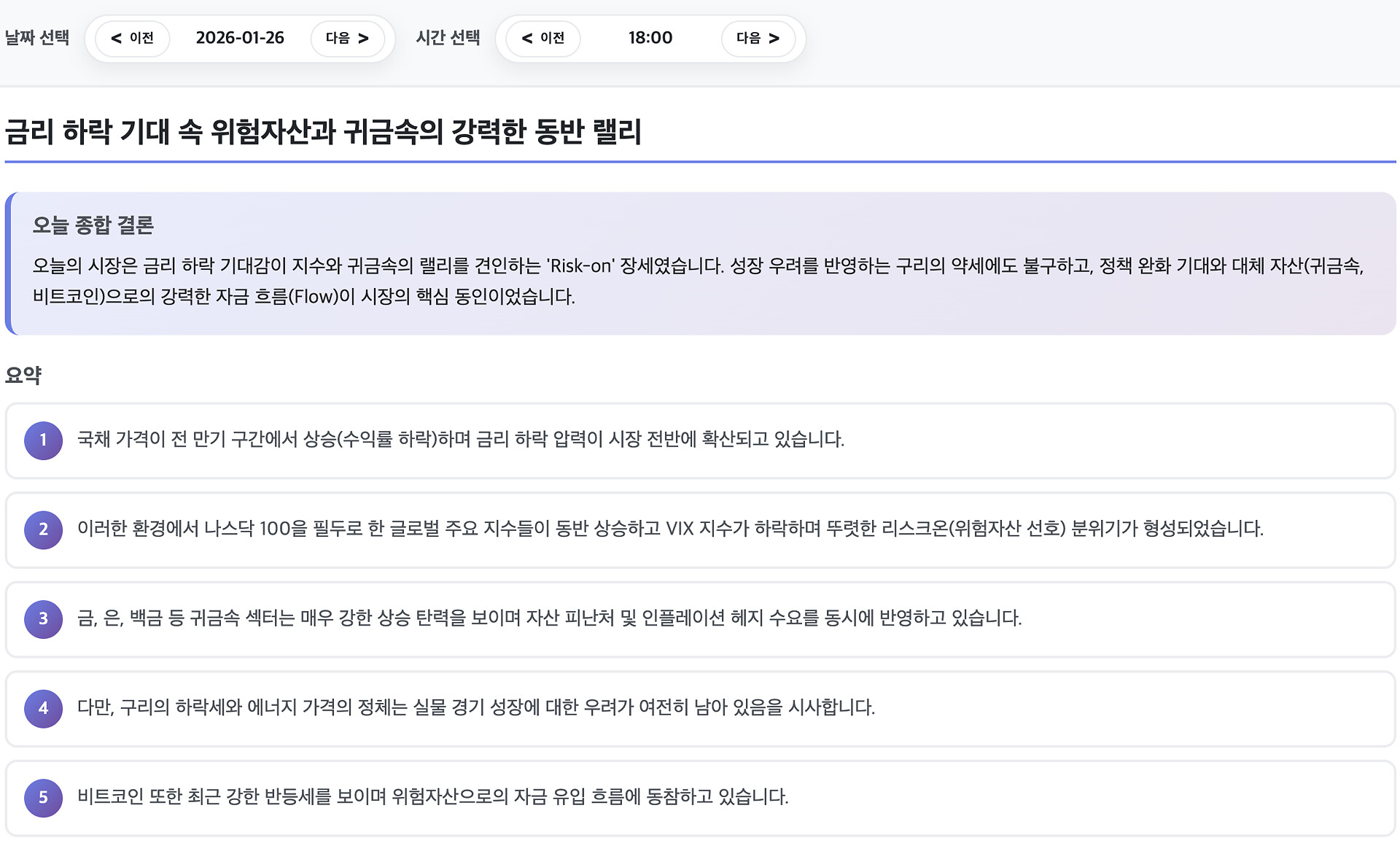Click the '요약' section heading
The width and height of the screenshot is (1400, 843).
point(23,376)
